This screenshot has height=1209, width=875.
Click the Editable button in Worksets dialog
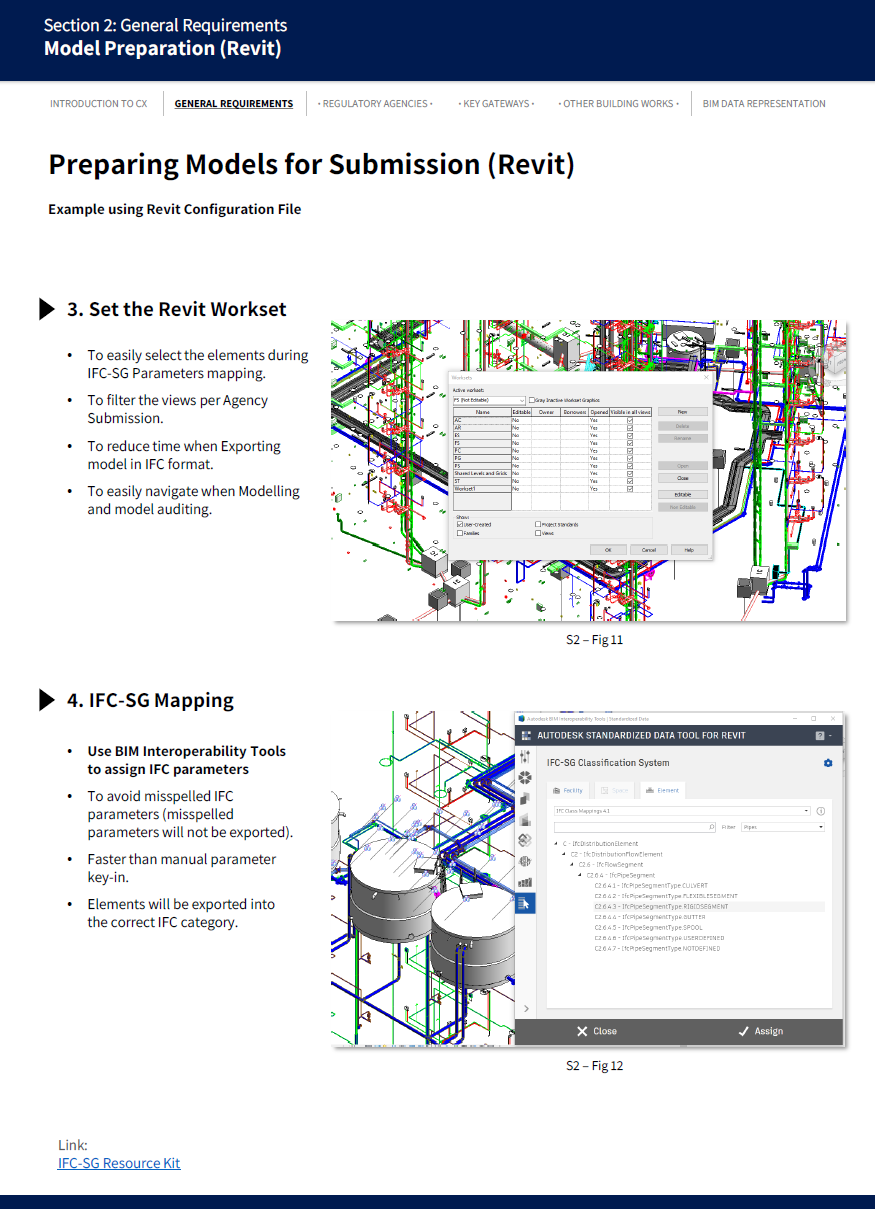(x=683, y=494)
